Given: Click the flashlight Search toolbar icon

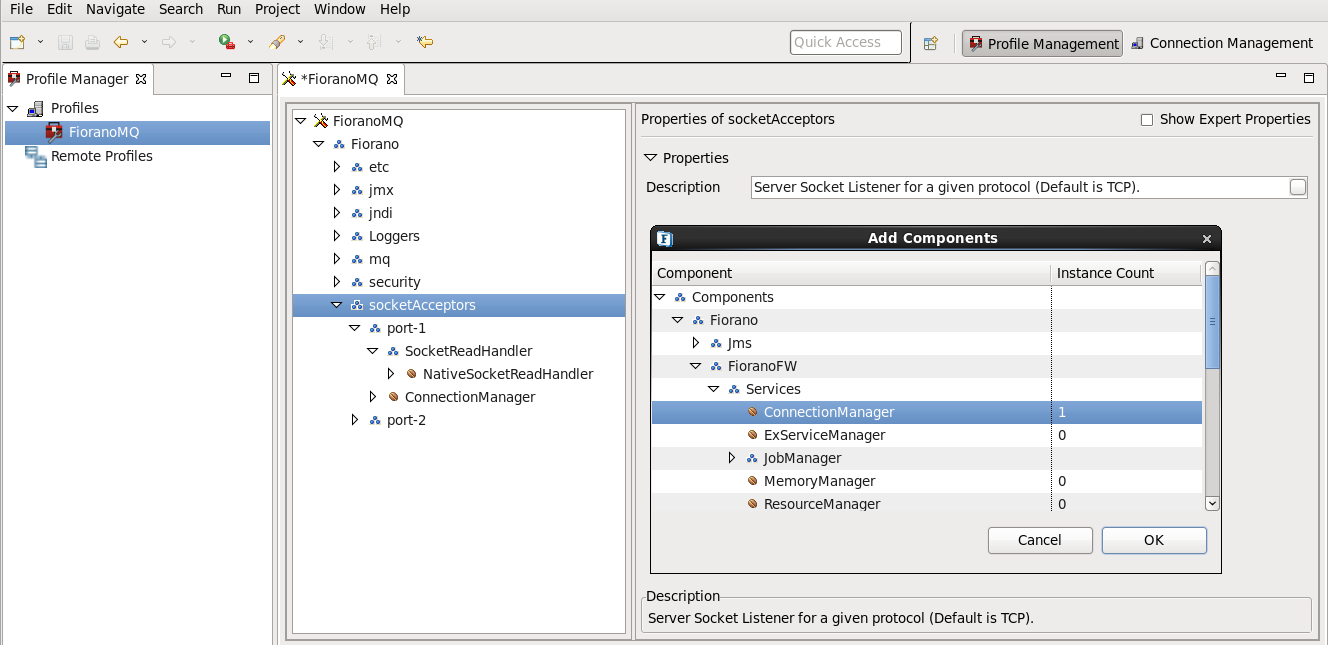Looking at the screenshot, I should 277,42.
